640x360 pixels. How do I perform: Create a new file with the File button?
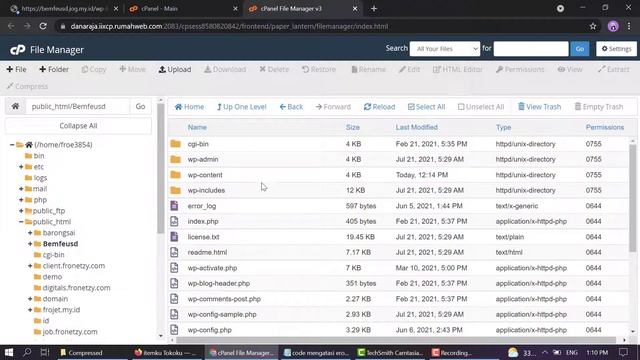[16, 69]
